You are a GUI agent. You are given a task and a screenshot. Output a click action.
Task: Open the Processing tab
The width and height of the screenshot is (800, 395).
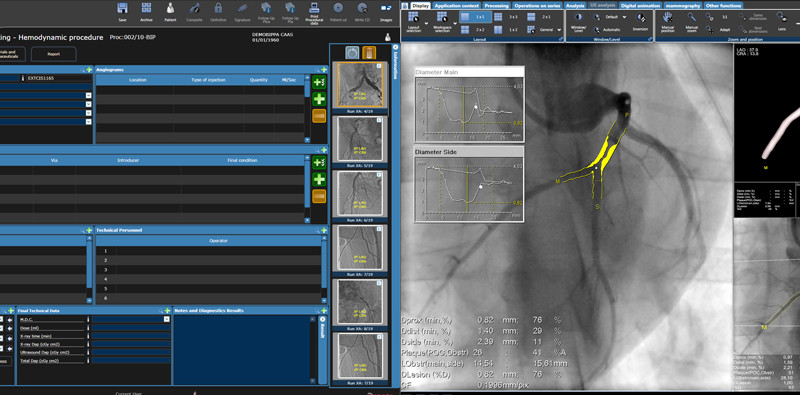tap(496, 5)
